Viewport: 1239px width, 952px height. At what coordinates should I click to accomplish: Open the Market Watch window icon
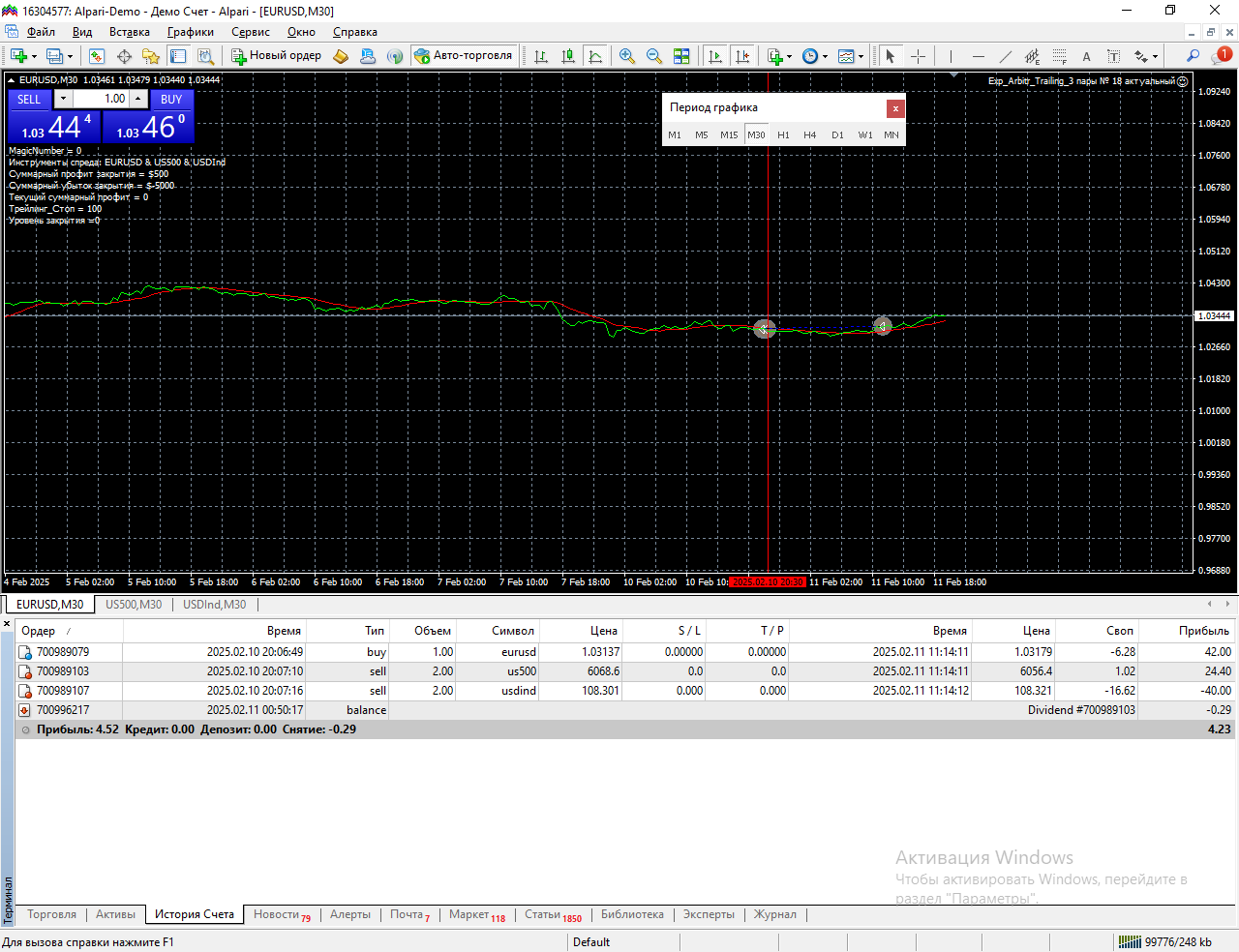[x=97, y=56]
